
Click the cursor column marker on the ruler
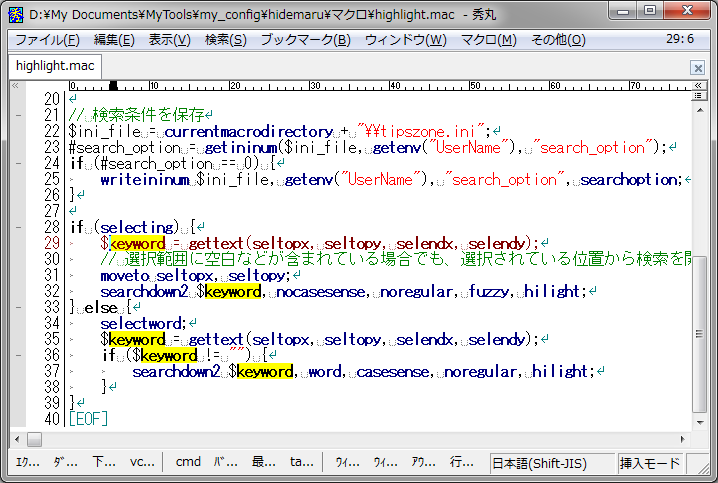point(113,86)
